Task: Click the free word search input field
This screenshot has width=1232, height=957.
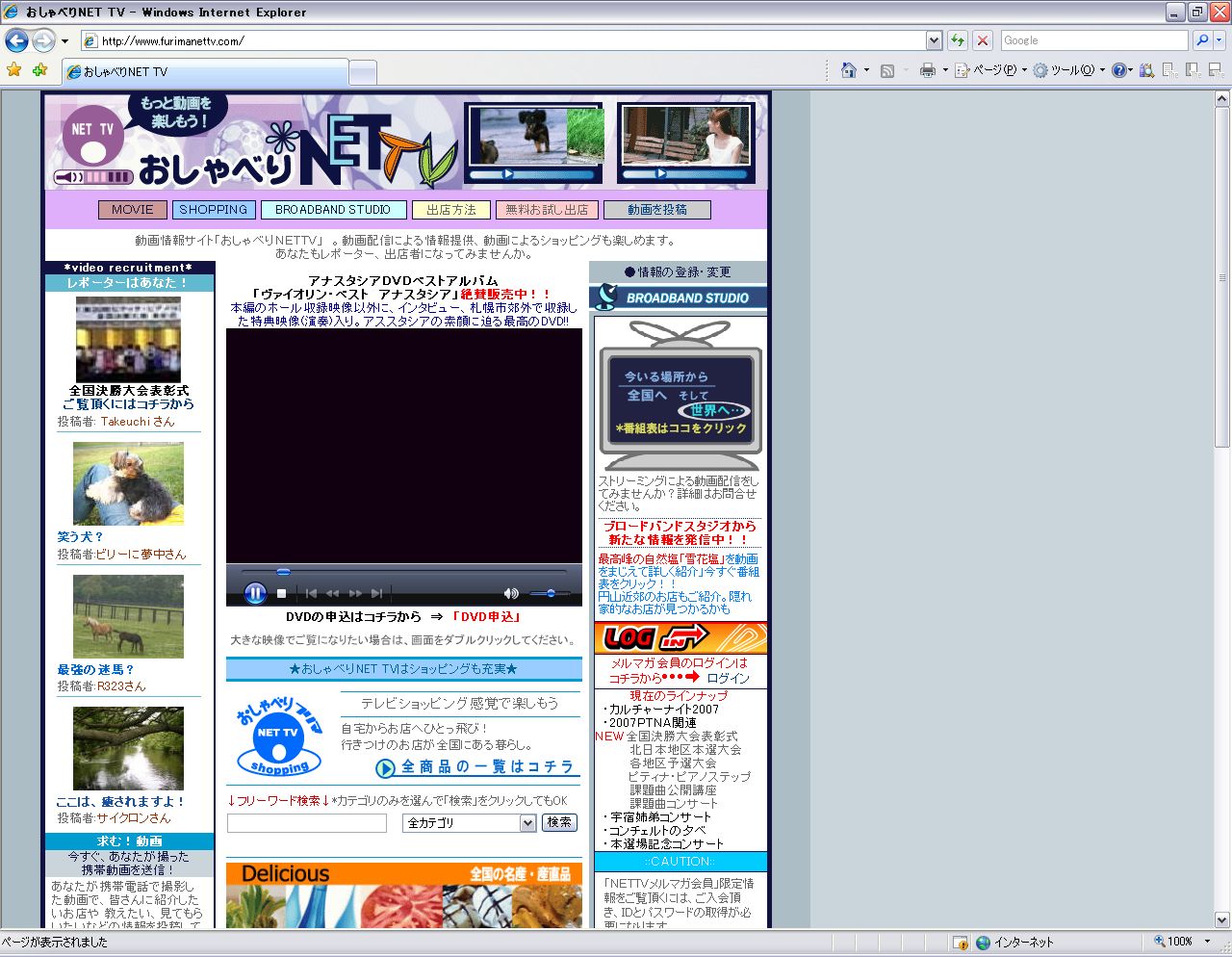Action: point(307,823)
